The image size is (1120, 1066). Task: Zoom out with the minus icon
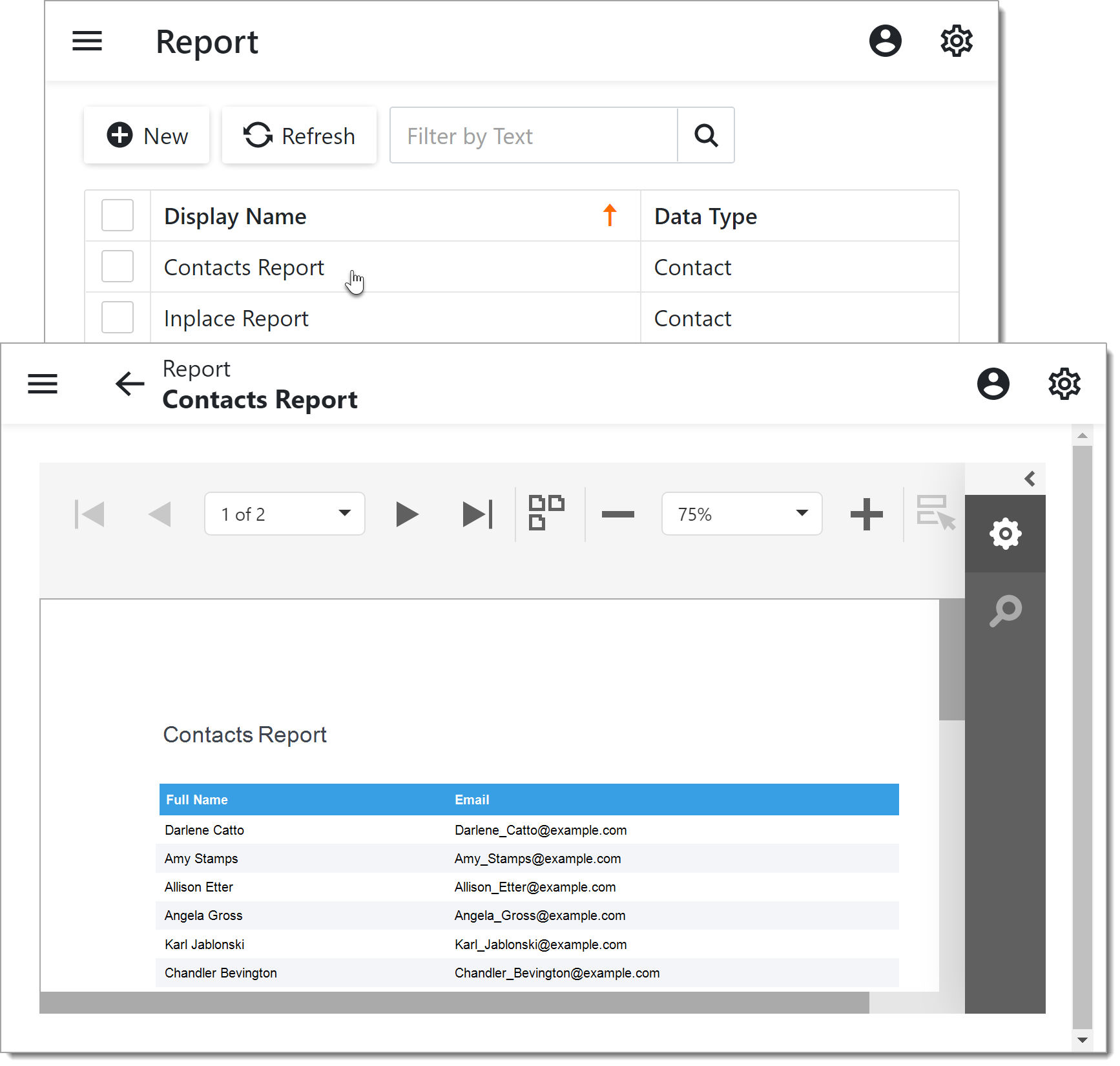(617, 515)
